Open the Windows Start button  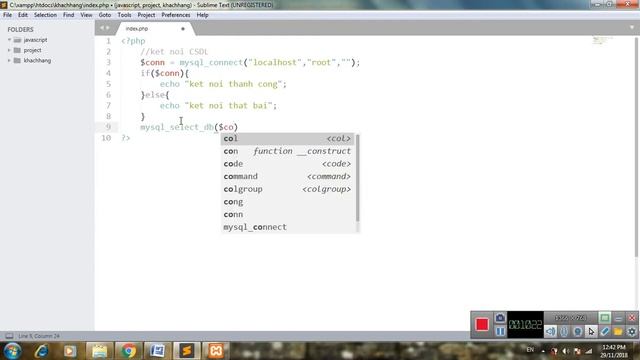(12, 351)
